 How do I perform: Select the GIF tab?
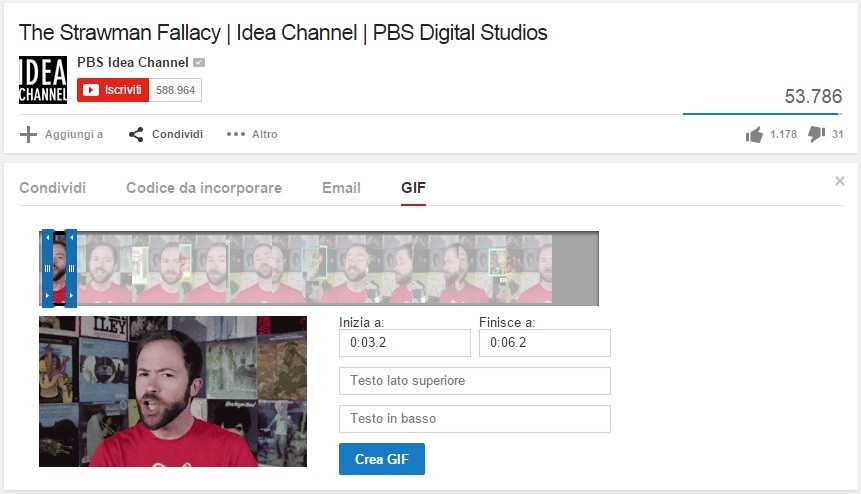[413, 188]
